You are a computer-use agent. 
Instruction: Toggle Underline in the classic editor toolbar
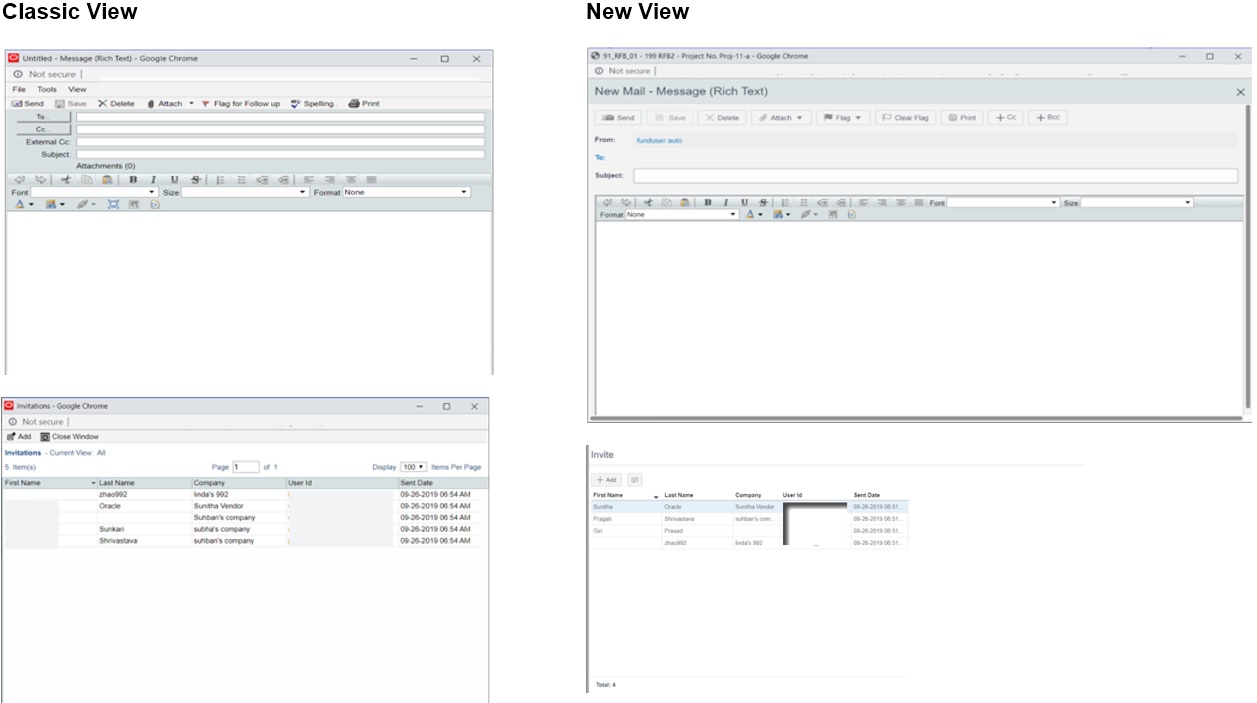(174, 180)
